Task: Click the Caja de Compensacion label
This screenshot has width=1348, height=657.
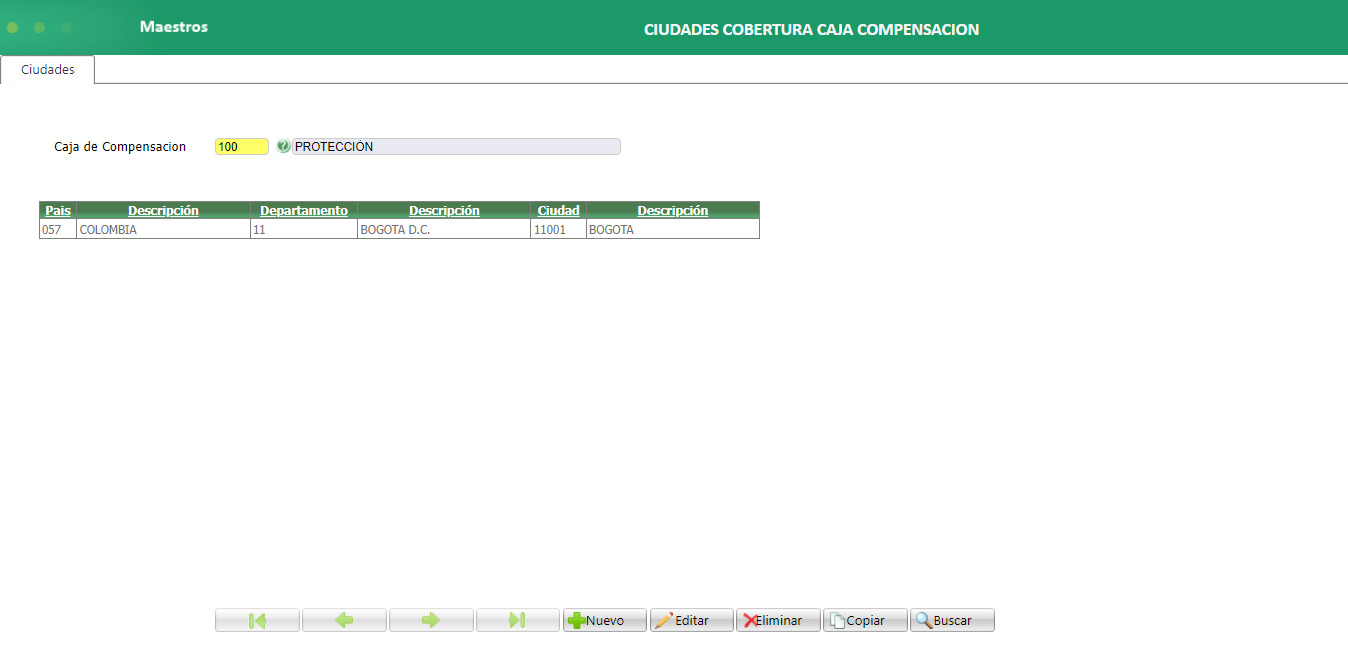Action: coord(120,146)
